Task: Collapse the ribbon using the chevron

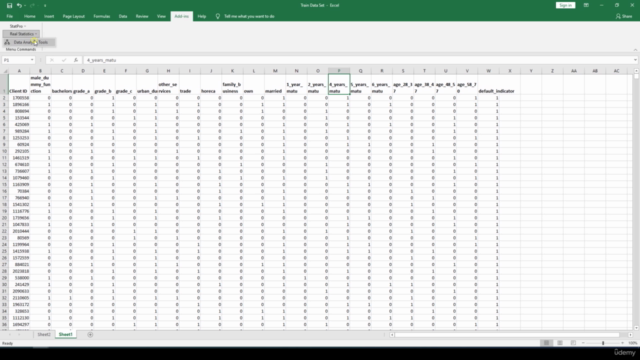Action: pos(635,50)
